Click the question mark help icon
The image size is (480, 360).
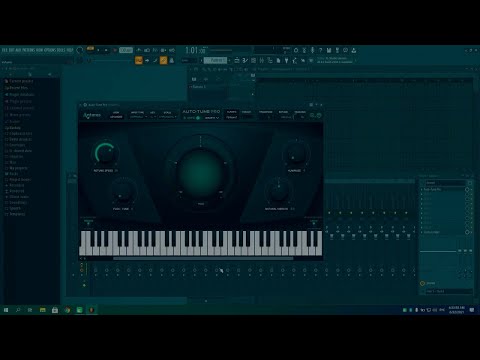pyautogui.click(x=320, y=50)
